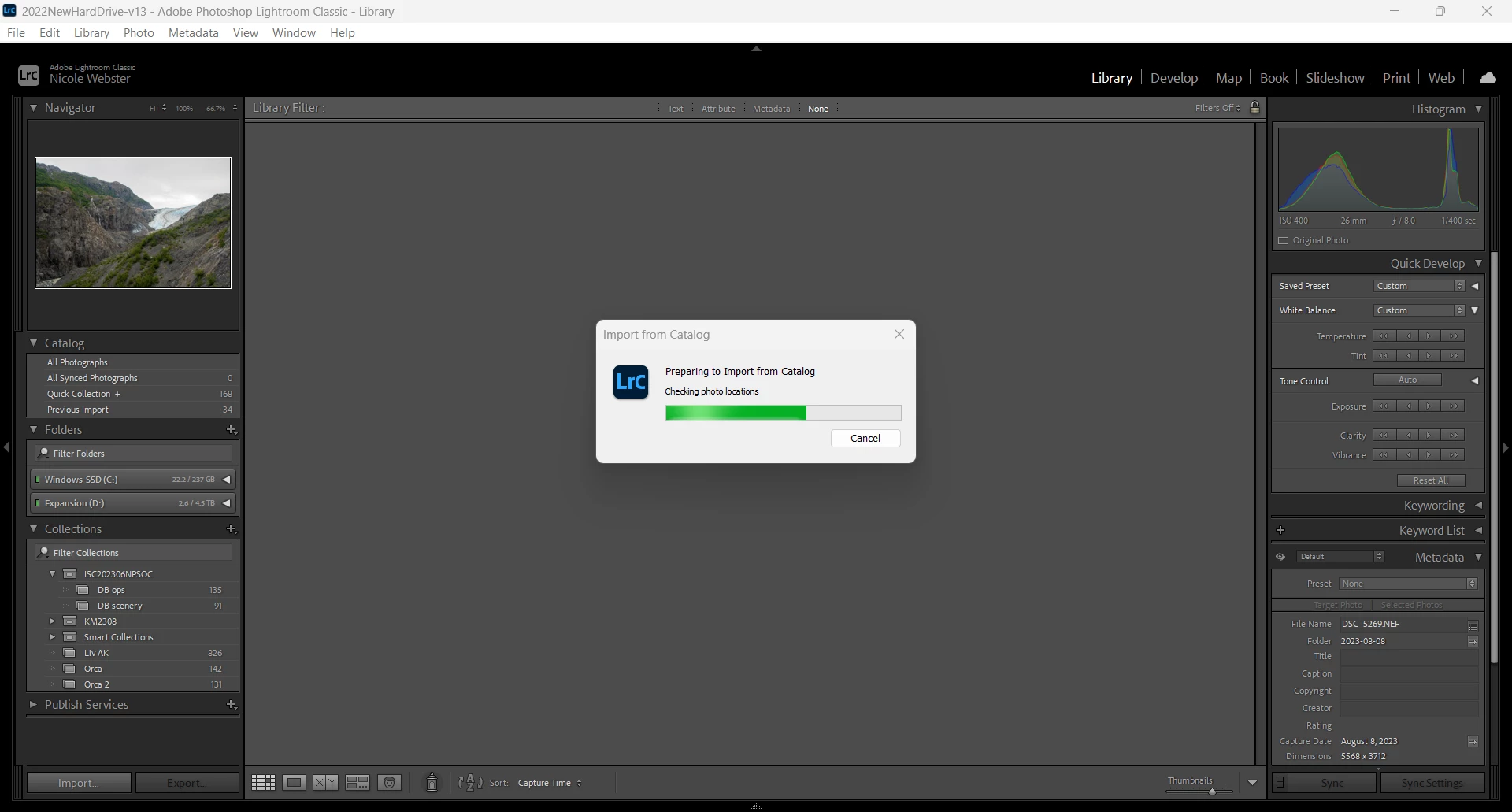The width and height of the screenshot is (1512, 812).
Task: Open Metadata Preset None dropdown
Action: tap(1408, 584)
